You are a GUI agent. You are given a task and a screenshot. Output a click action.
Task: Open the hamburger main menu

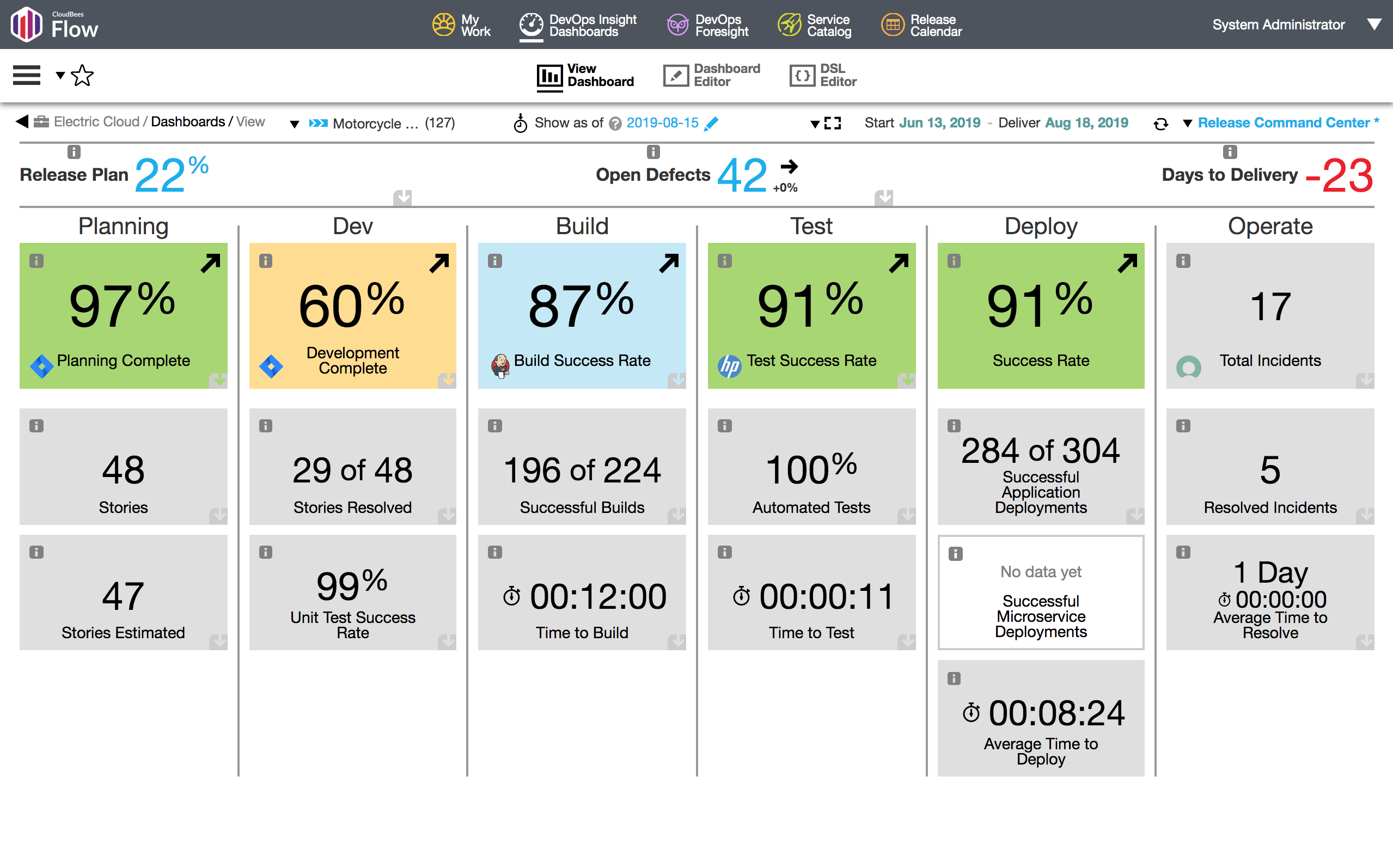click(x=26, y=75)
